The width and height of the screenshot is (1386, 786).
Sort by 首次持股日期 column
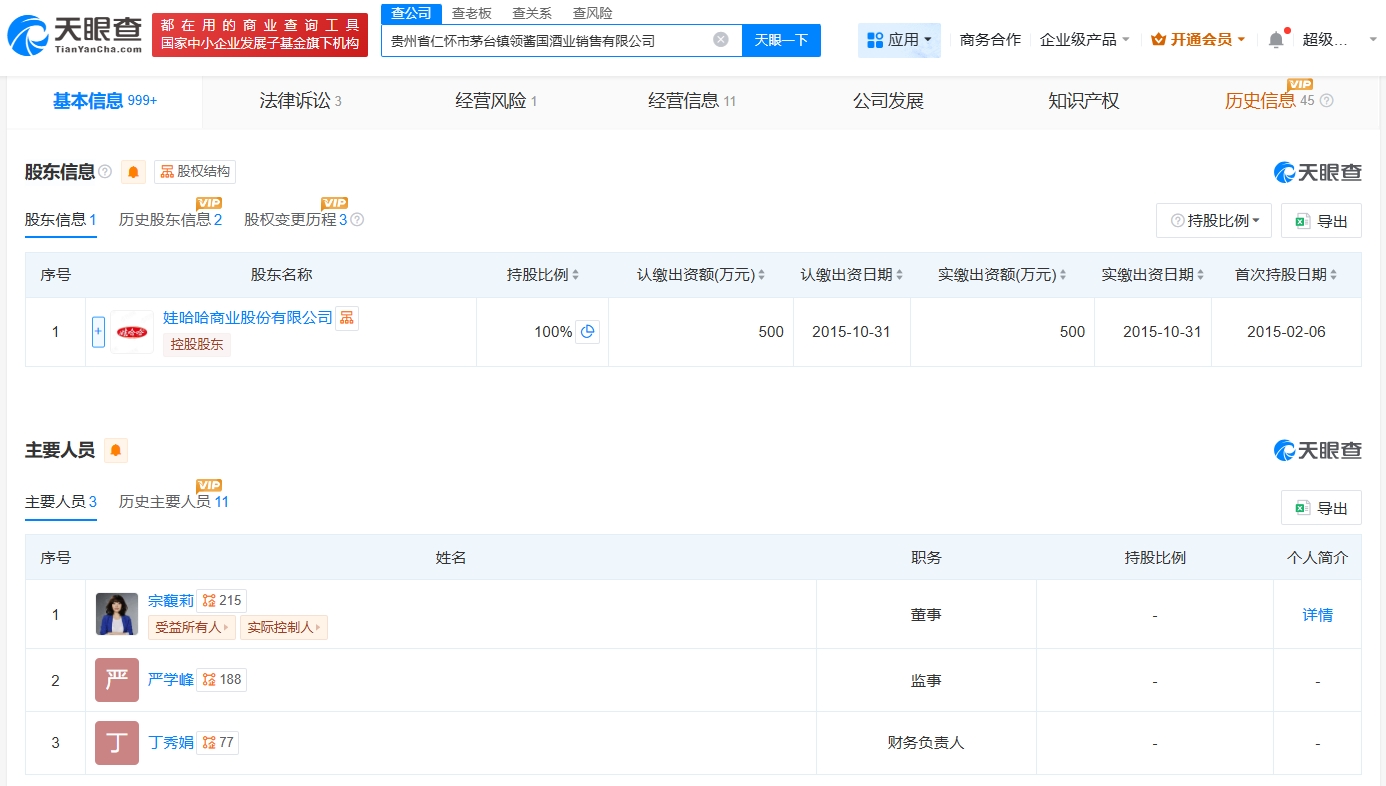tap(1285, 275)
